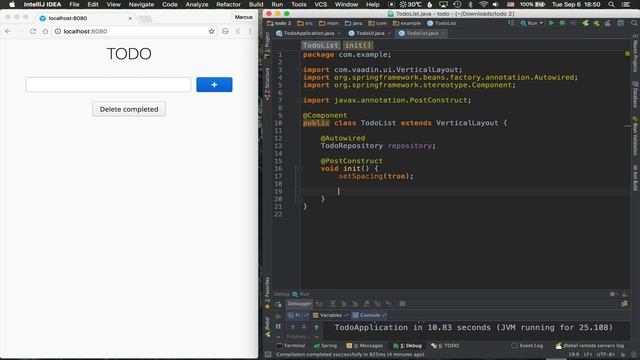Click the green Debug bug icon in toolbar
This screenshot has height=360, width=640.
tap(562, 23)
